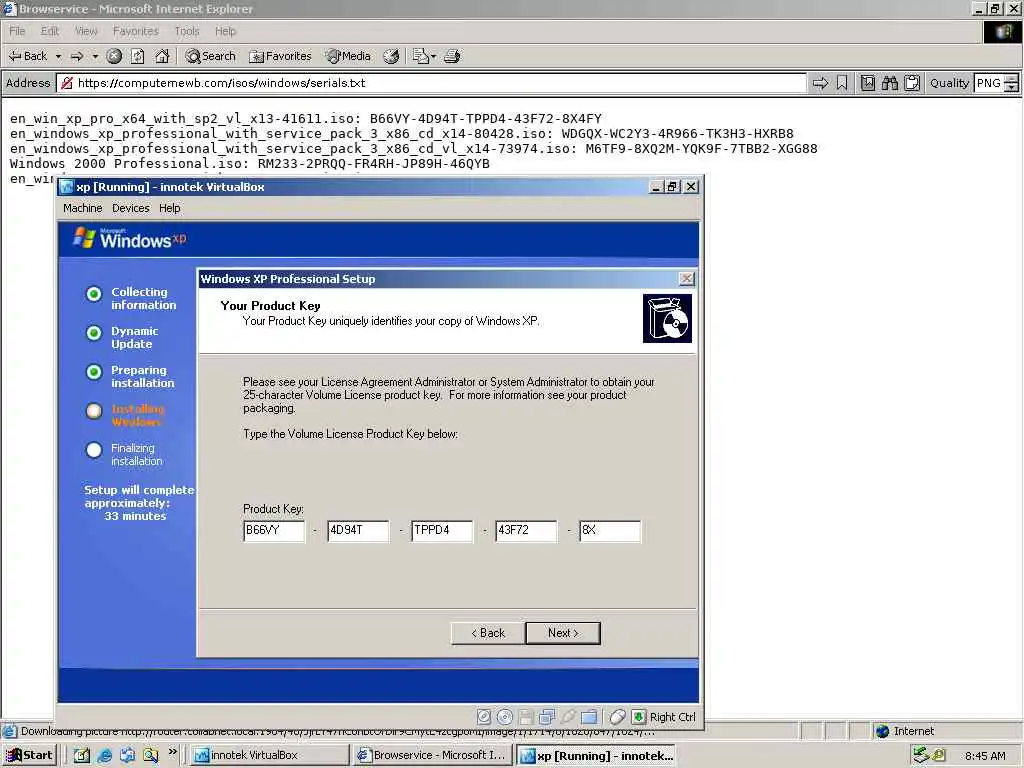The width and height of the screenshot is (1024, 768).
Task: Open the Machine menu in VirtualBox
Action: coord(82,208)
